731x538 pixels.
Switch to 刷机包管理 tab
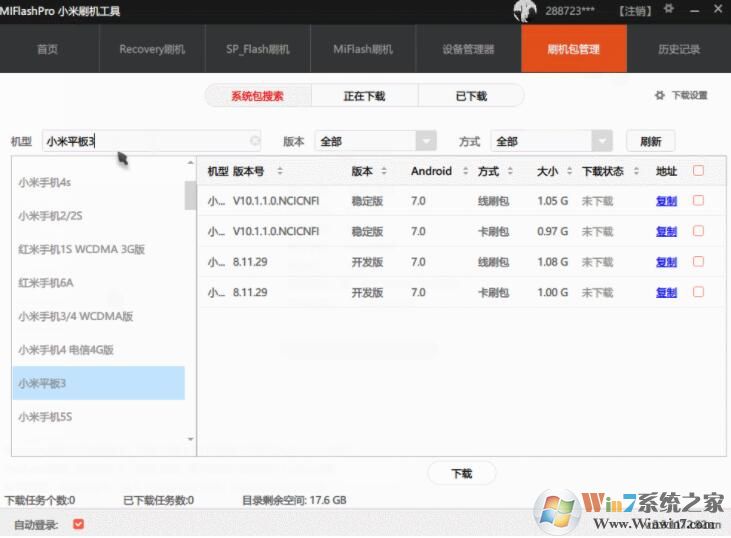point(574,49)
